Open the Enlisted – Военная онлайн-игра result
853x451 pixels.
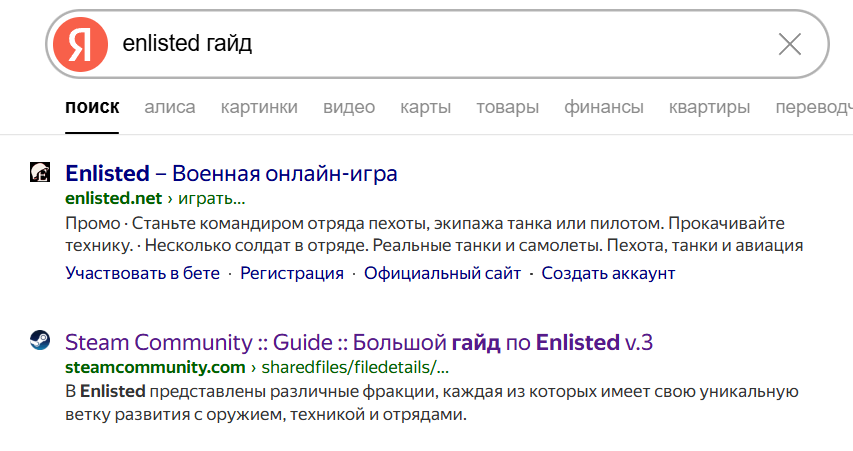click(231, 173)
